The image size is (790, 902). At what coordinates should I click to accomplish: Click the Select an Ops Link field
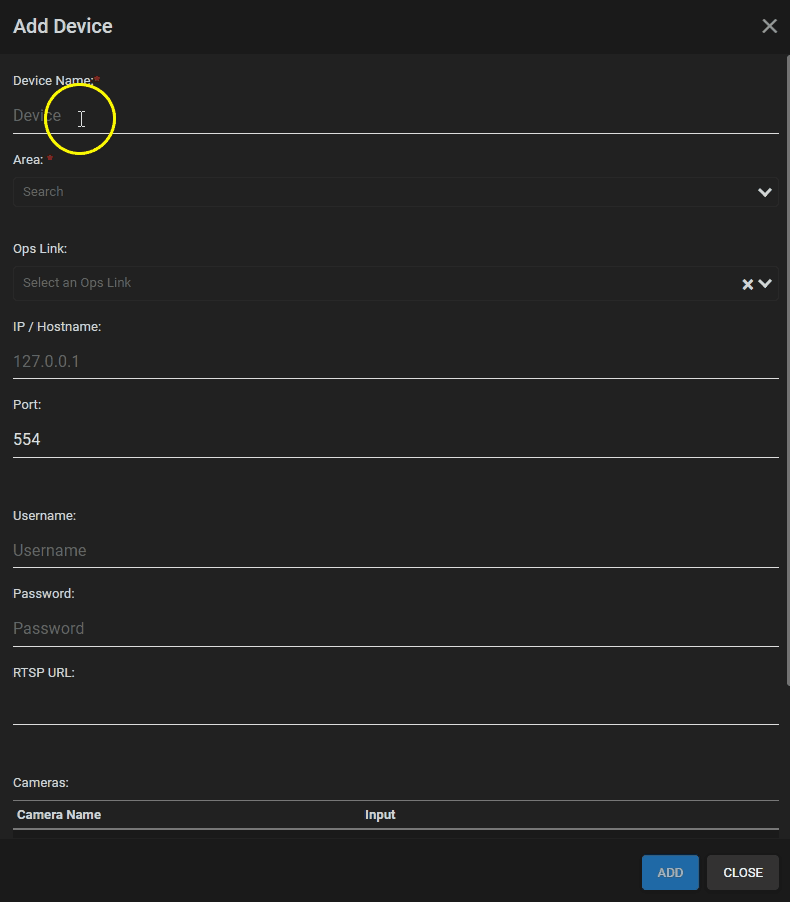[x=395, y=283]
